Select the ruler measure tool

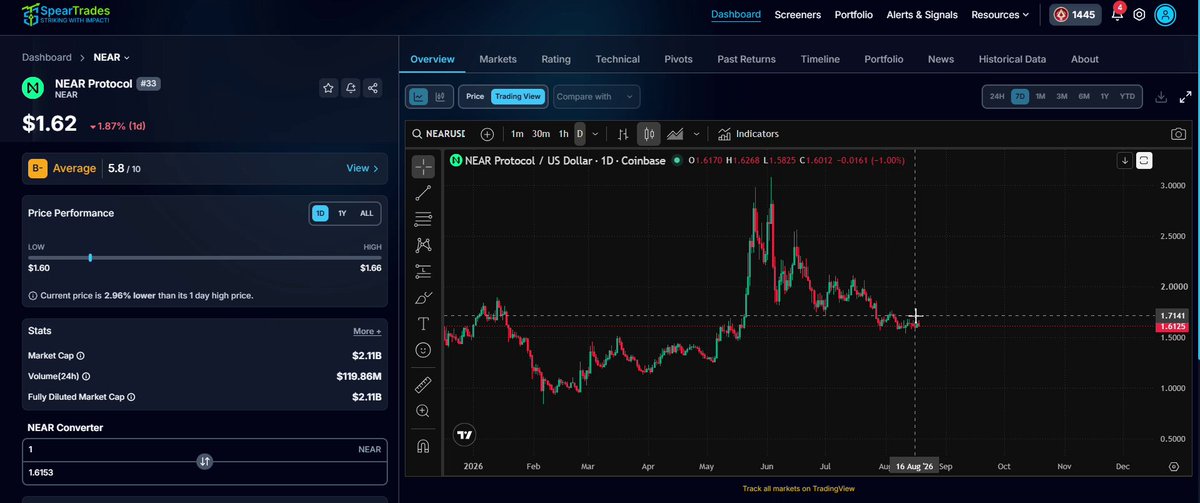[423, 384]
